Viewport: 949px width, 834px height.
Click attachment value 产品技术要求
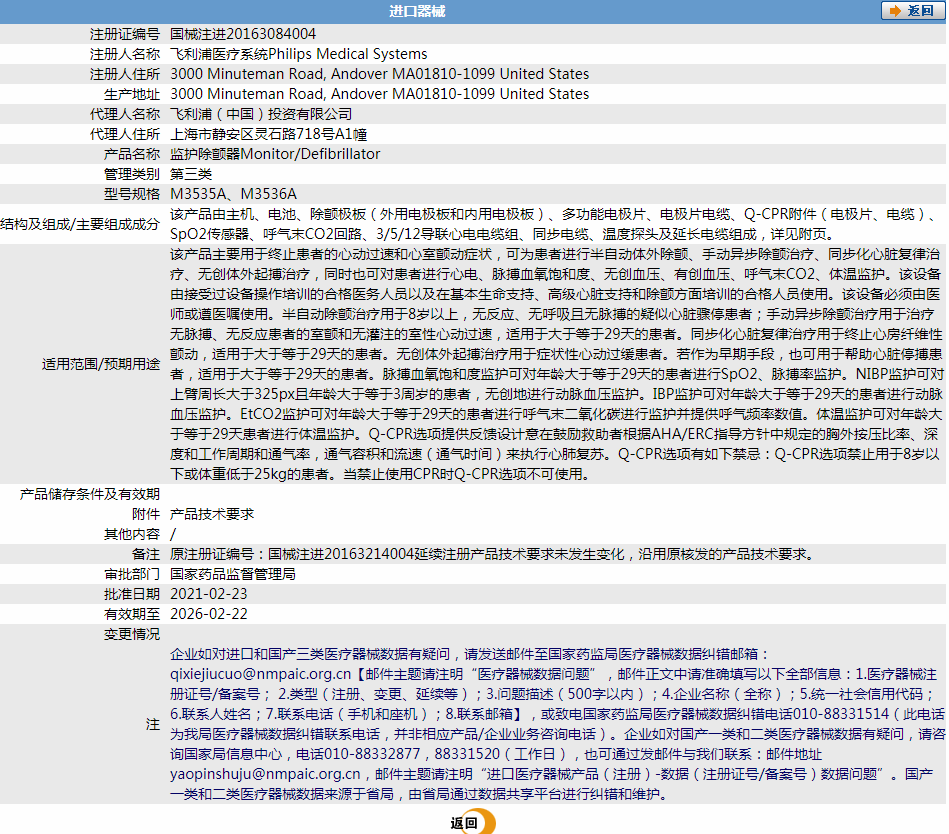click(212, 514)
